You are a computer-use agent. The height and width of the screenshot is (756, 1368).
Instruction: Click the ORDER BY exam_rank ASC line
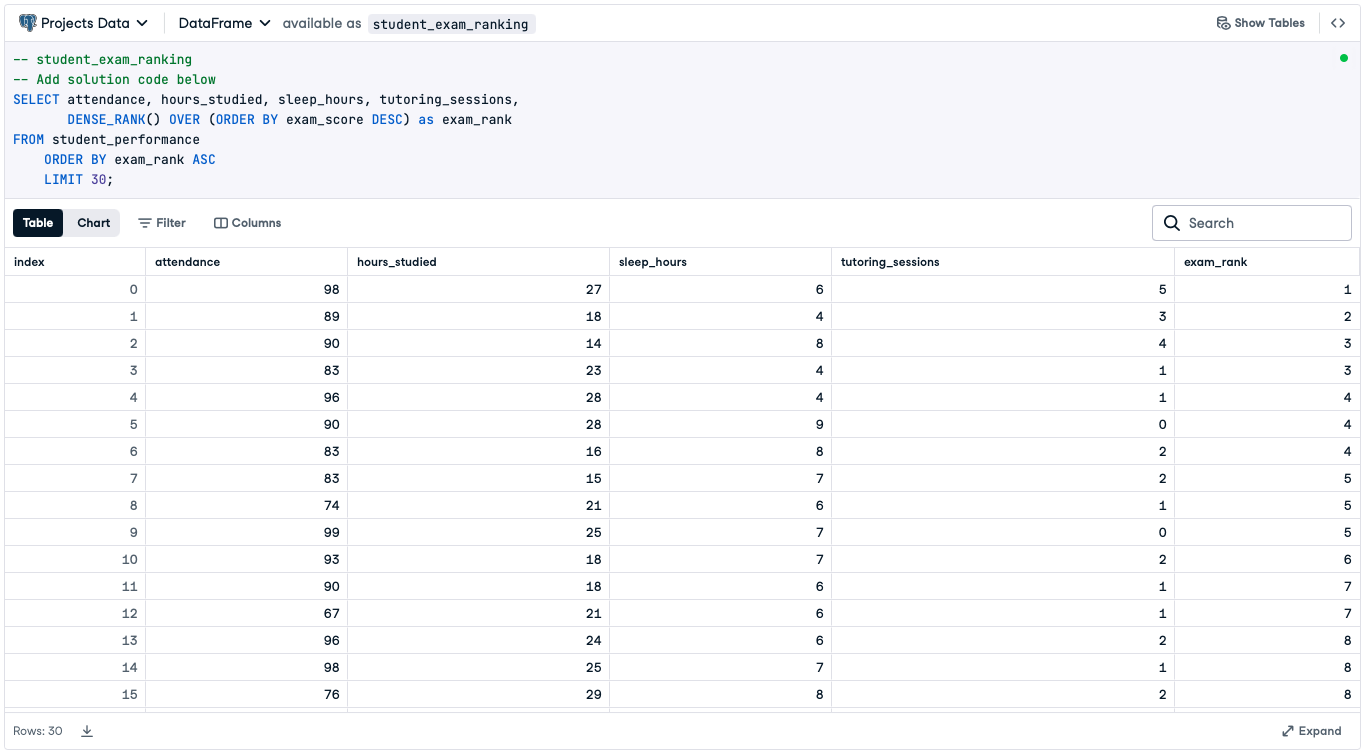point(130,159)
